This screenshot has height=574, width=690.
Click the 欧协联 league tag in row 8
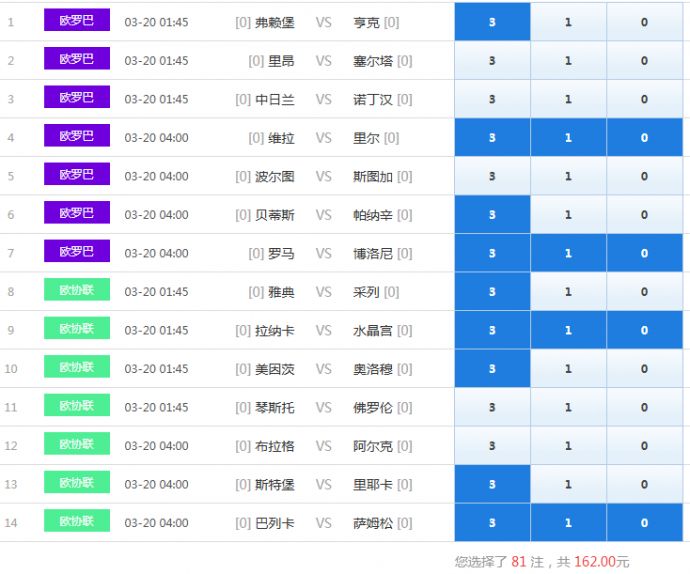pos(76,291)
